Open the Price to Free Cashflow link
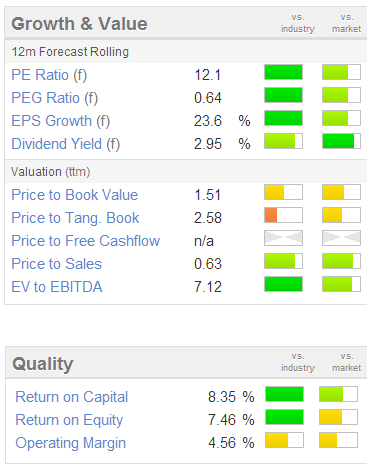The height and width of the screenshot is (469, 367). point(86,241)
